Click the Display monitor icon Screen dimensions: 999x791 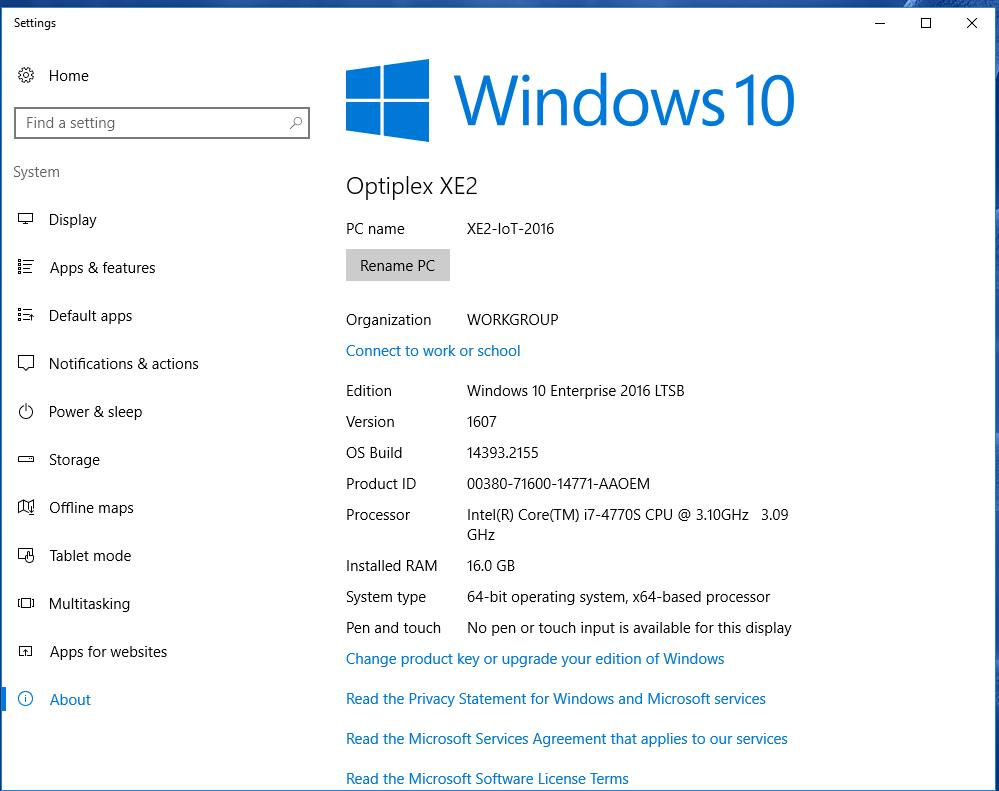(25, 219)
